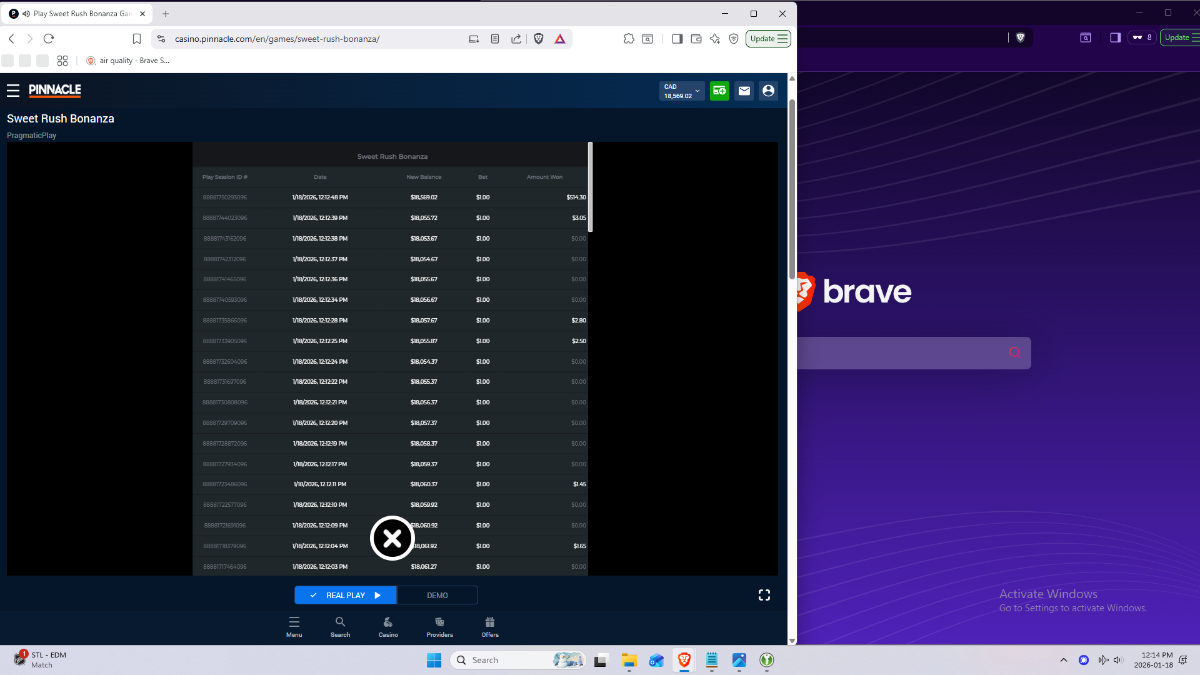Open the Pinnacle hamburger menu in the header

pyautogui.click(x=13, y=91)
